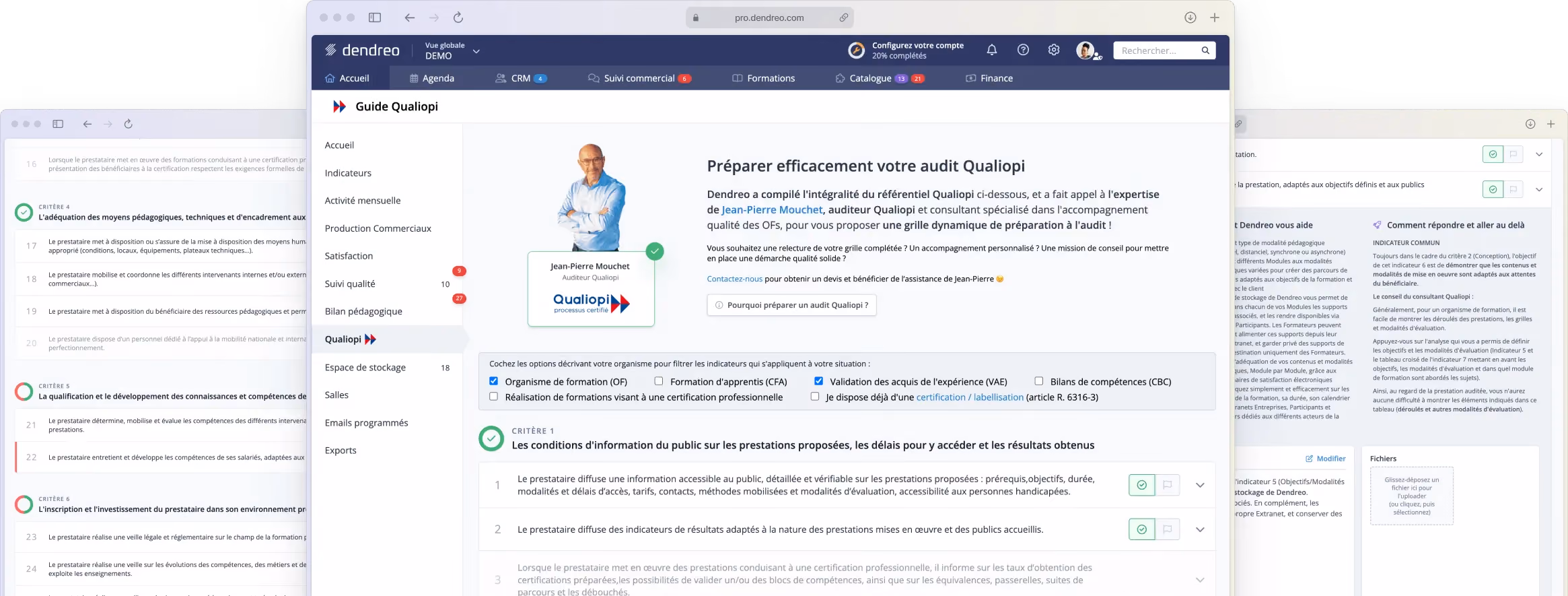Switch to the CRM tab
1568x596 pixels.
521,78
